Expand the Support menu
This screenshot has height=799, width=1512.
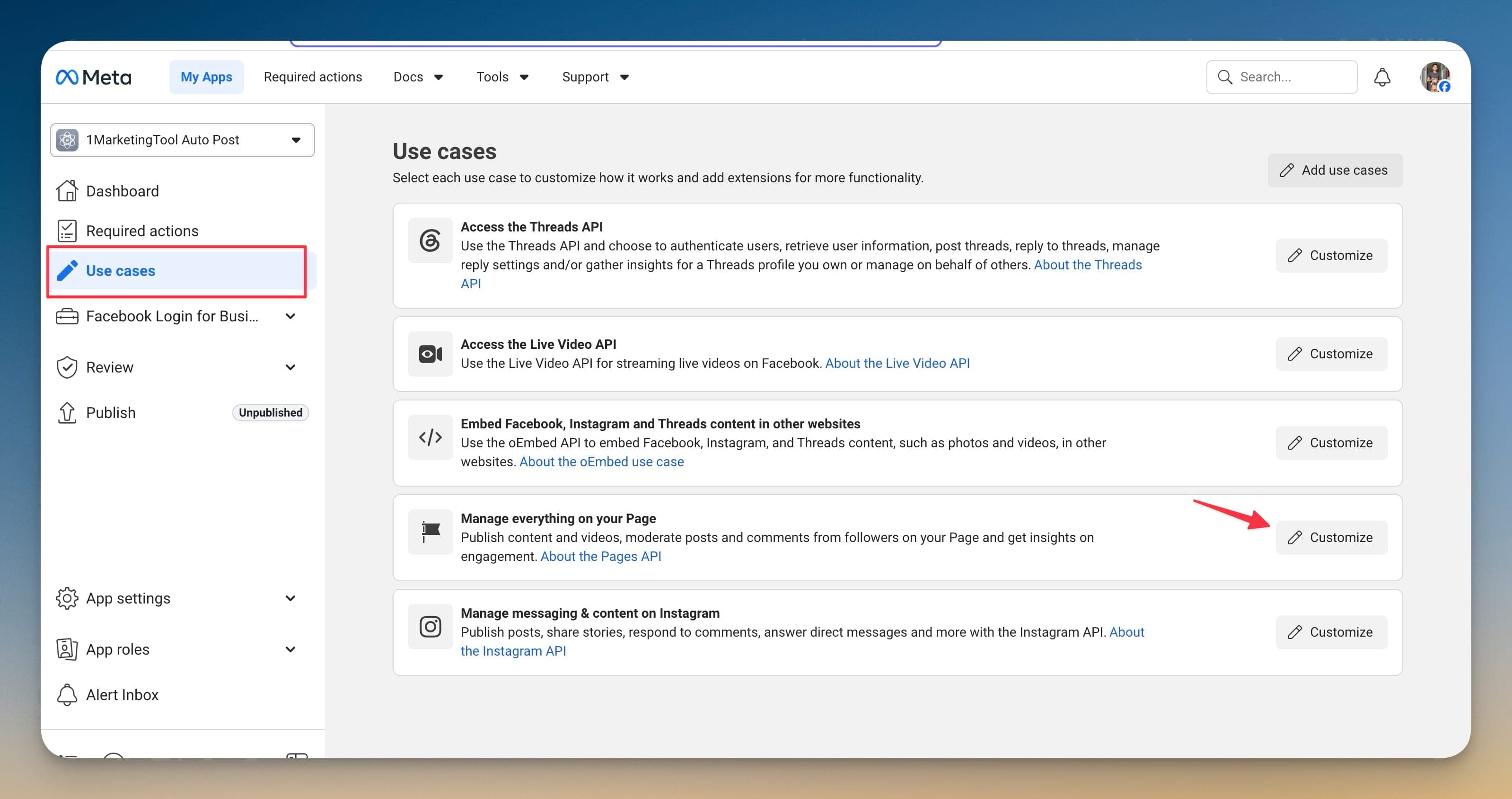pyautogui.click(x=595, y=77)
